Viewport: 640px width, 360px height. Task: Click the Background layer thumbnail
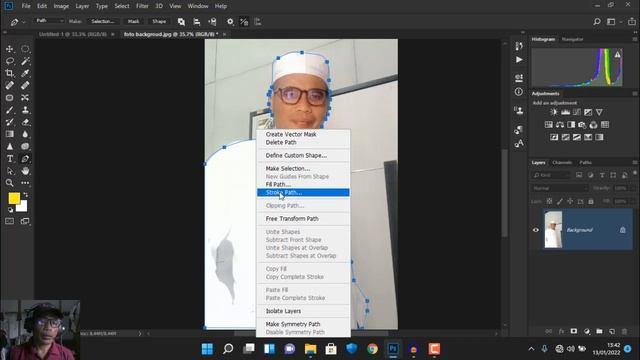point(553,229)
